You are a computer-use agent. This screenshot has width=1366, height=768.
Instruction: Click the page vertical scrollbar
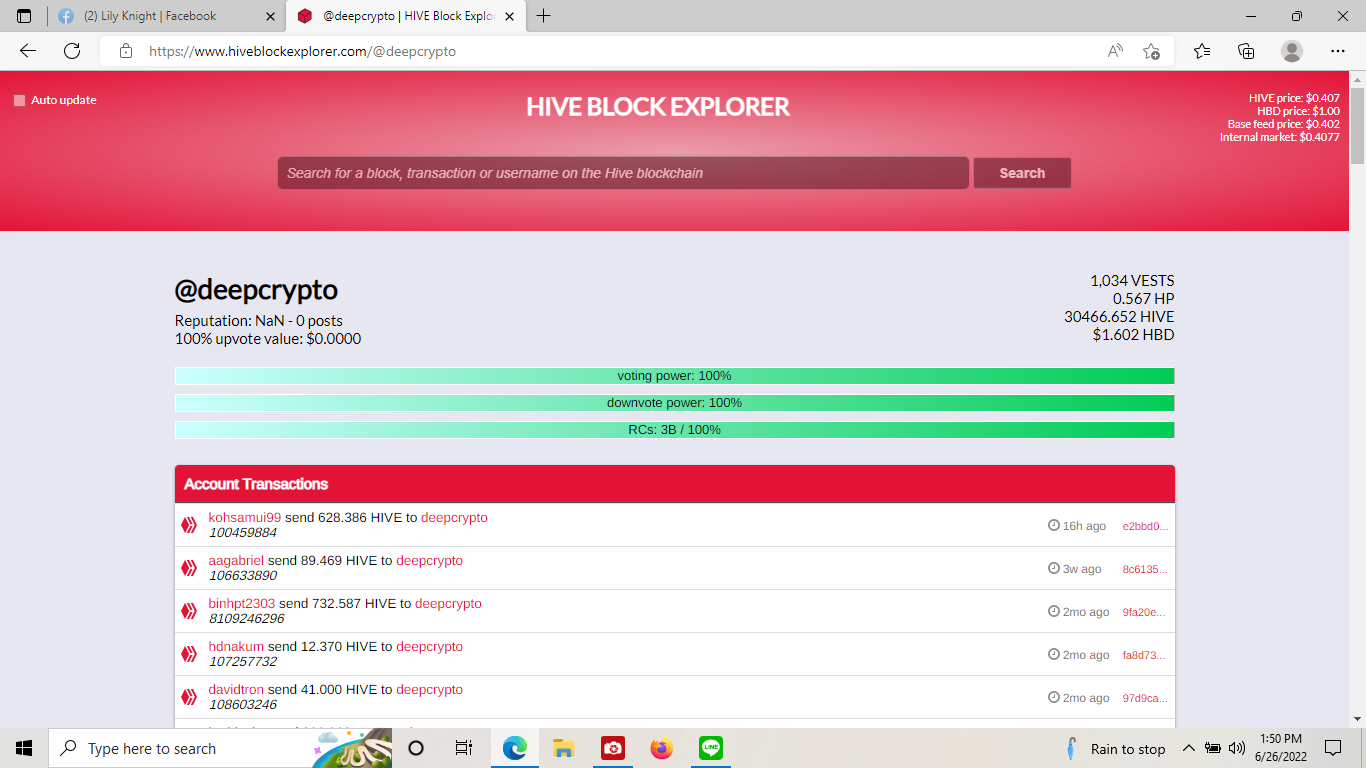click(x=1357, y=125)
